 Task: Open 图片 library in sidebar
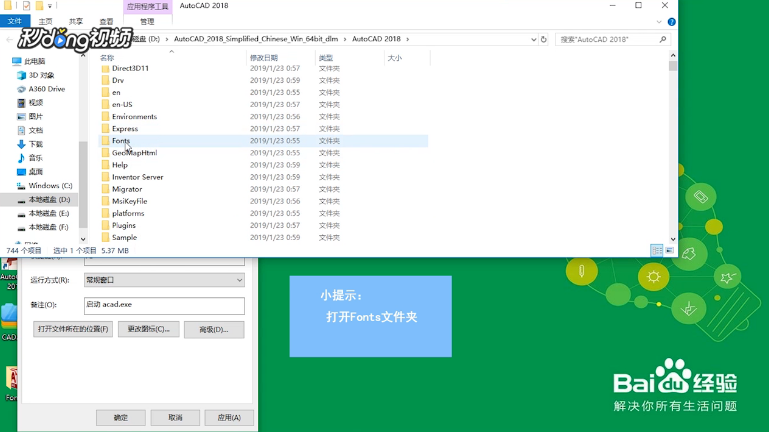pos(35,116)
